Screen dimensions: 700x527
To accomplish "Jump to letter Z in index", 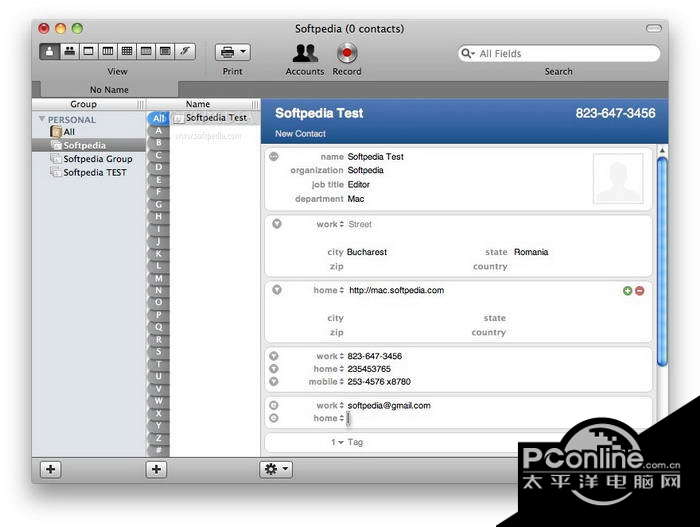I will tap(158, 438).
